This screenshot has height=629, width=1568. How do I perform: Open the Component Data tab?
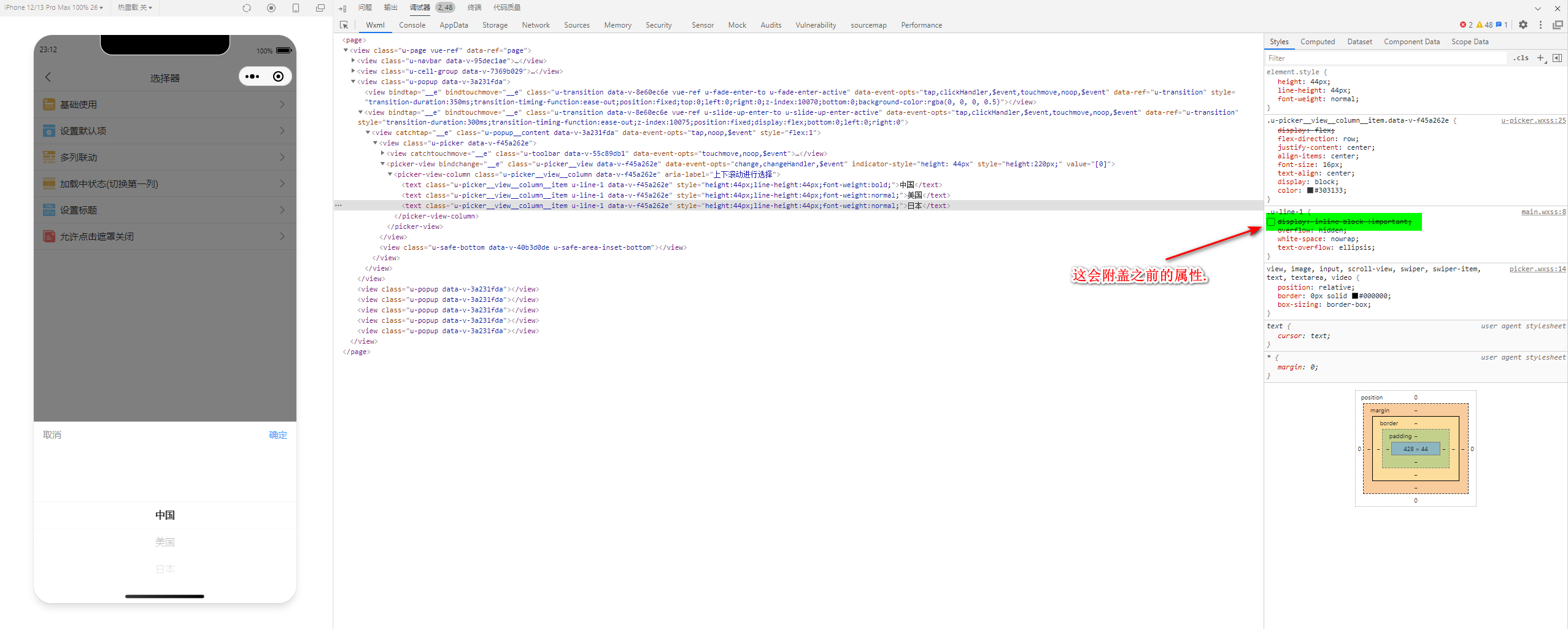[1412, 42]
